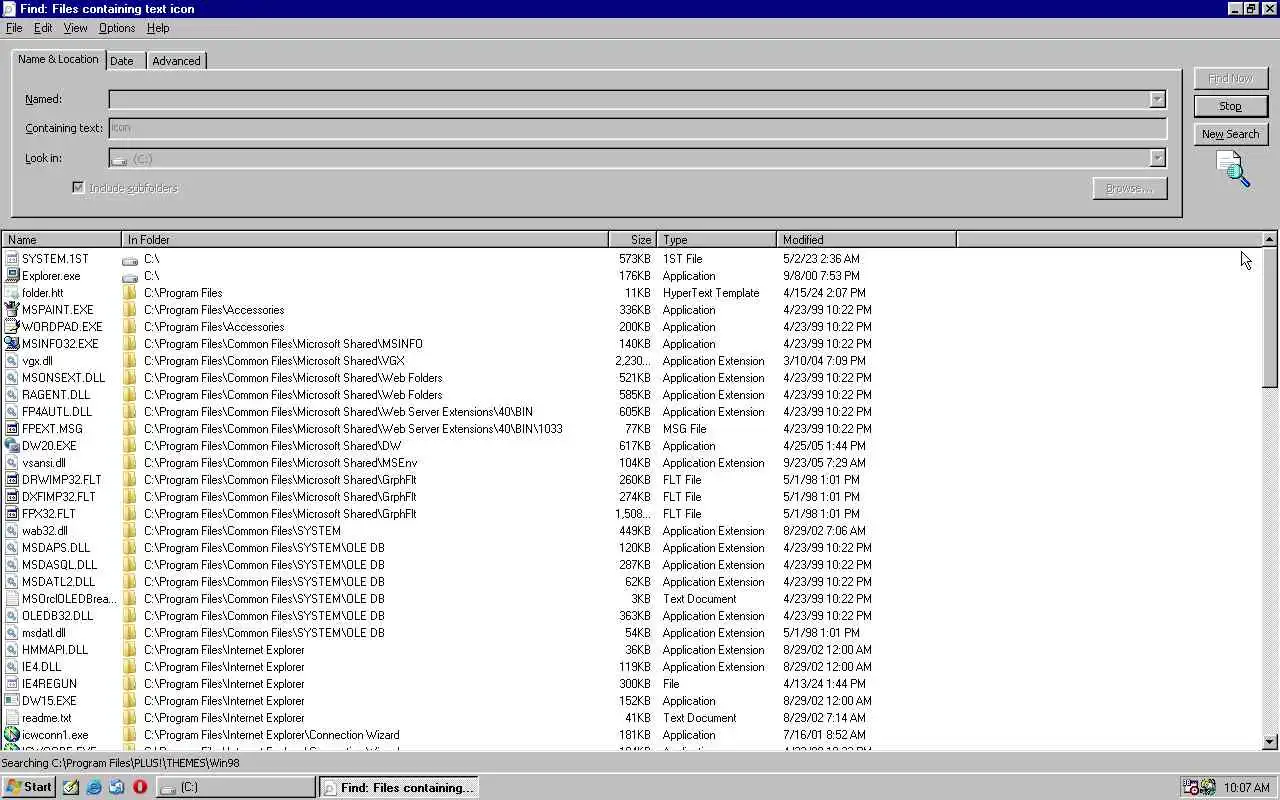The width and height of the screenshot is (1280, 800).
Task: Switch to the Advanced tab
Action: 176,61
